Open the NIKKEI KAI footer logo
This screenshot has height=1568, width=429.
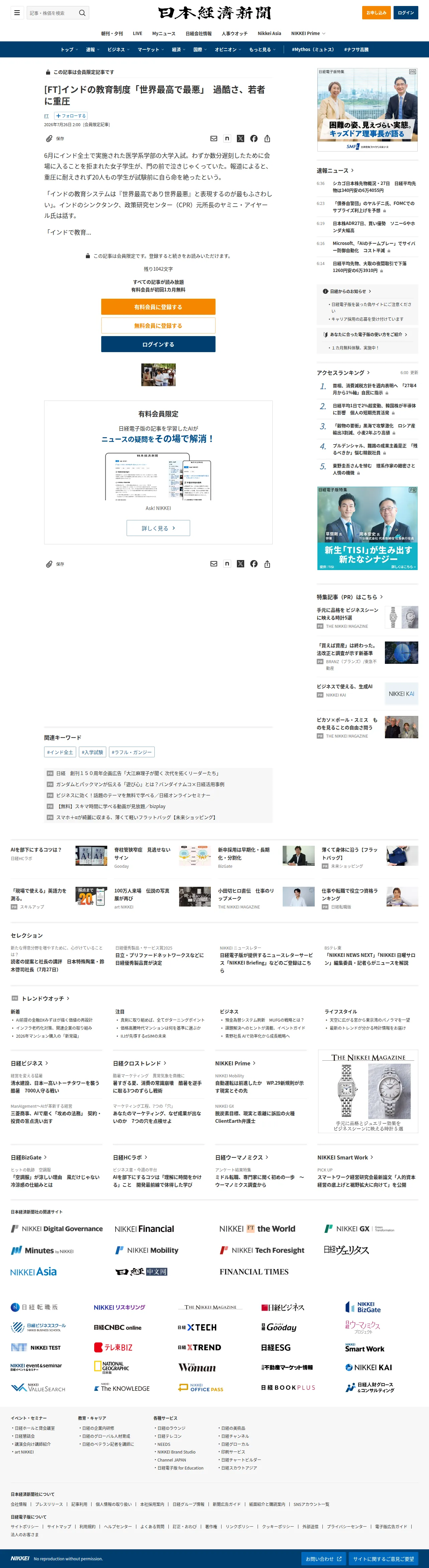pos(369,1367)
